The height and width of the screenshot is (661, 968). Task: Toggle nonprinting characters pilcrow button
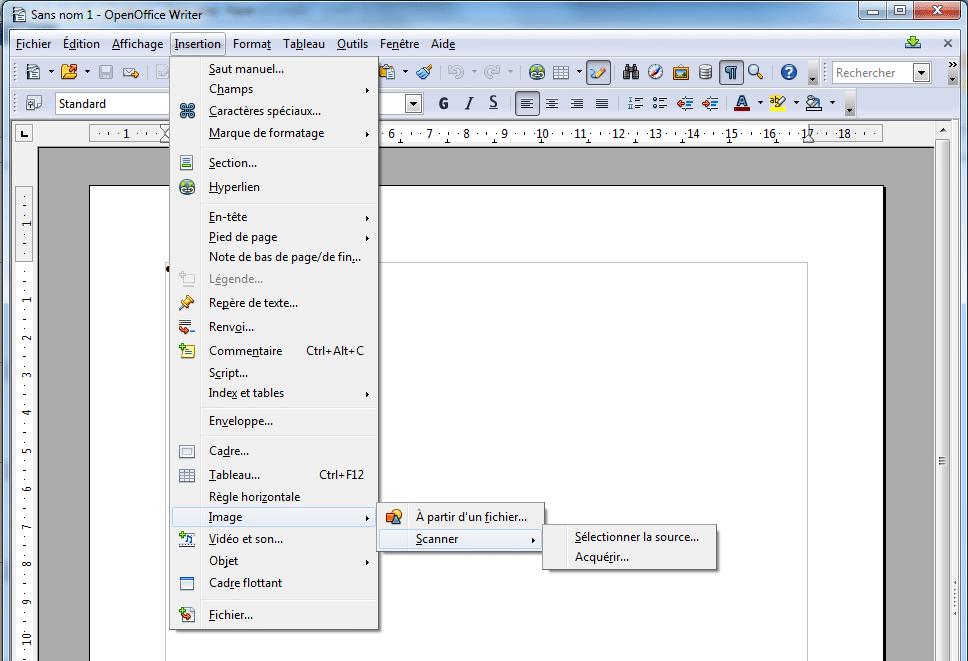pos(732,72)
